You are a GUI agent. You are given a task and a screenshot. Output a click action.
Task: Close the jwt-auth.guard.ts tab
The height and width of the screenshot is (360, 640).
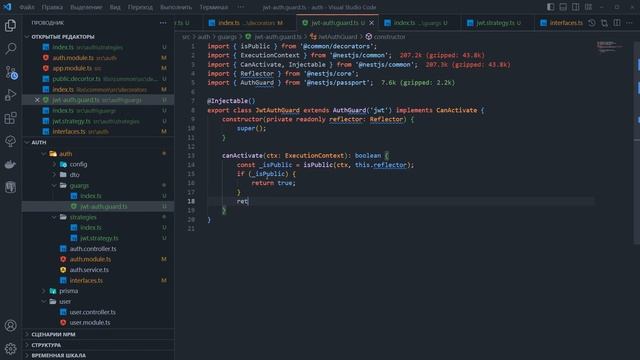[371, 23]
